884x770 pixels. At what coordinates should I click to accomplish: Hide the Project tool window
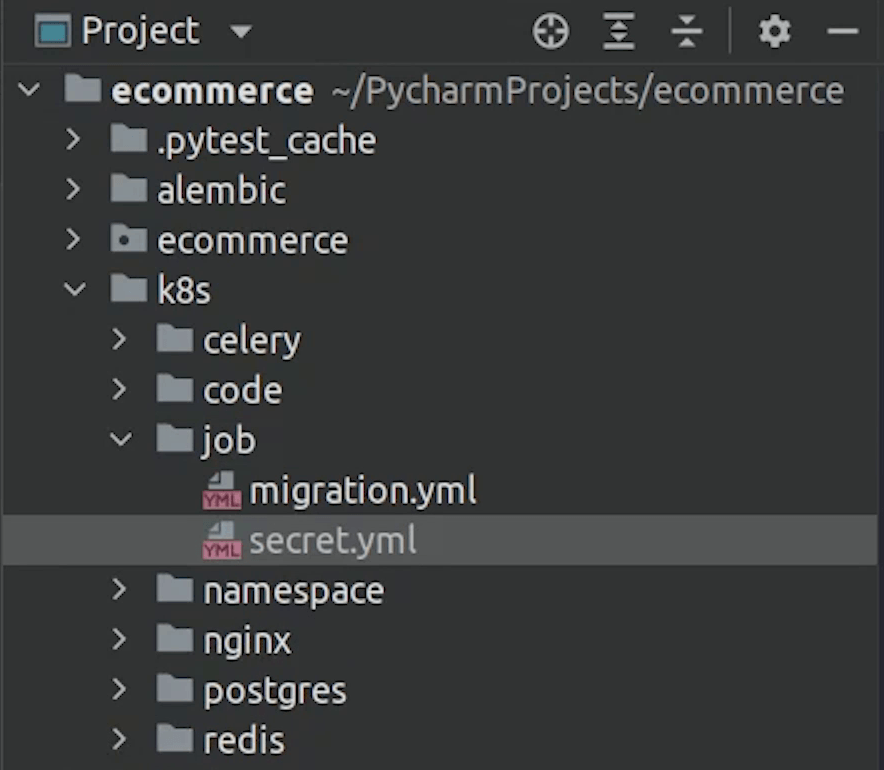(843, 32)
